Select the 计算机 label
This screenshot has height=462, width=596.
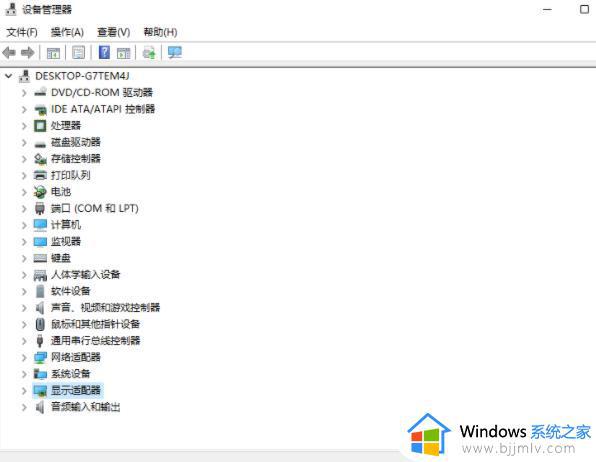(x=66, y=225)
